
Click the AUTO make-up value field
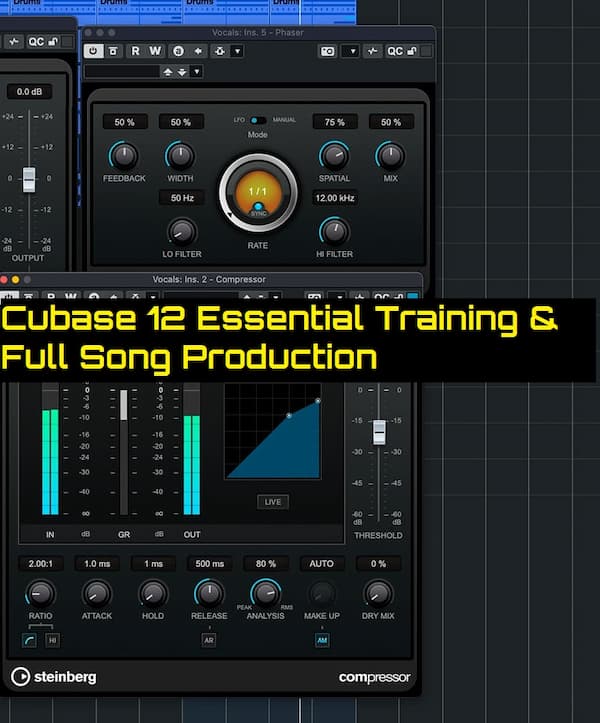click(x=322, y=564)
